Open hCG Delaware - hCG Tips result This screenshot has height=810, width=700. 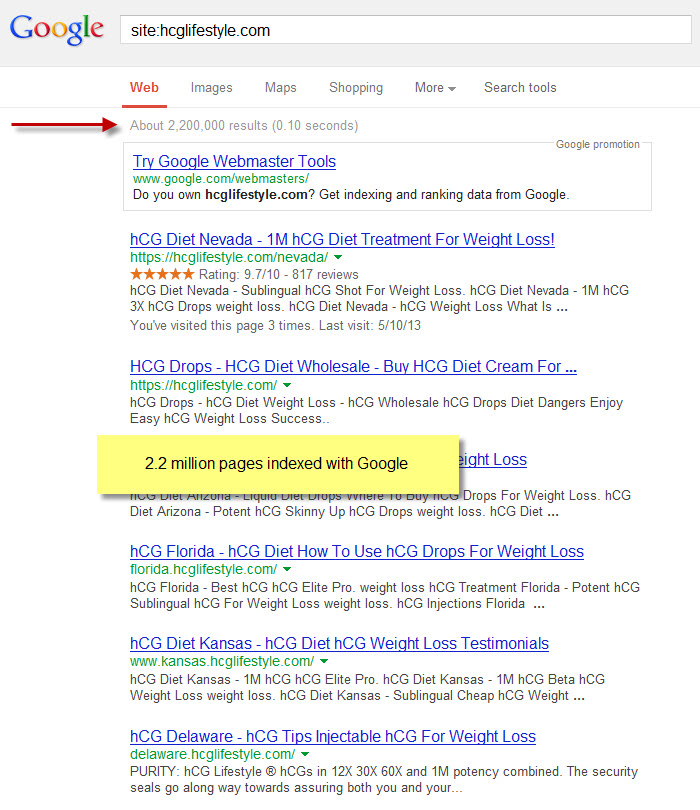tap(333, 737)
